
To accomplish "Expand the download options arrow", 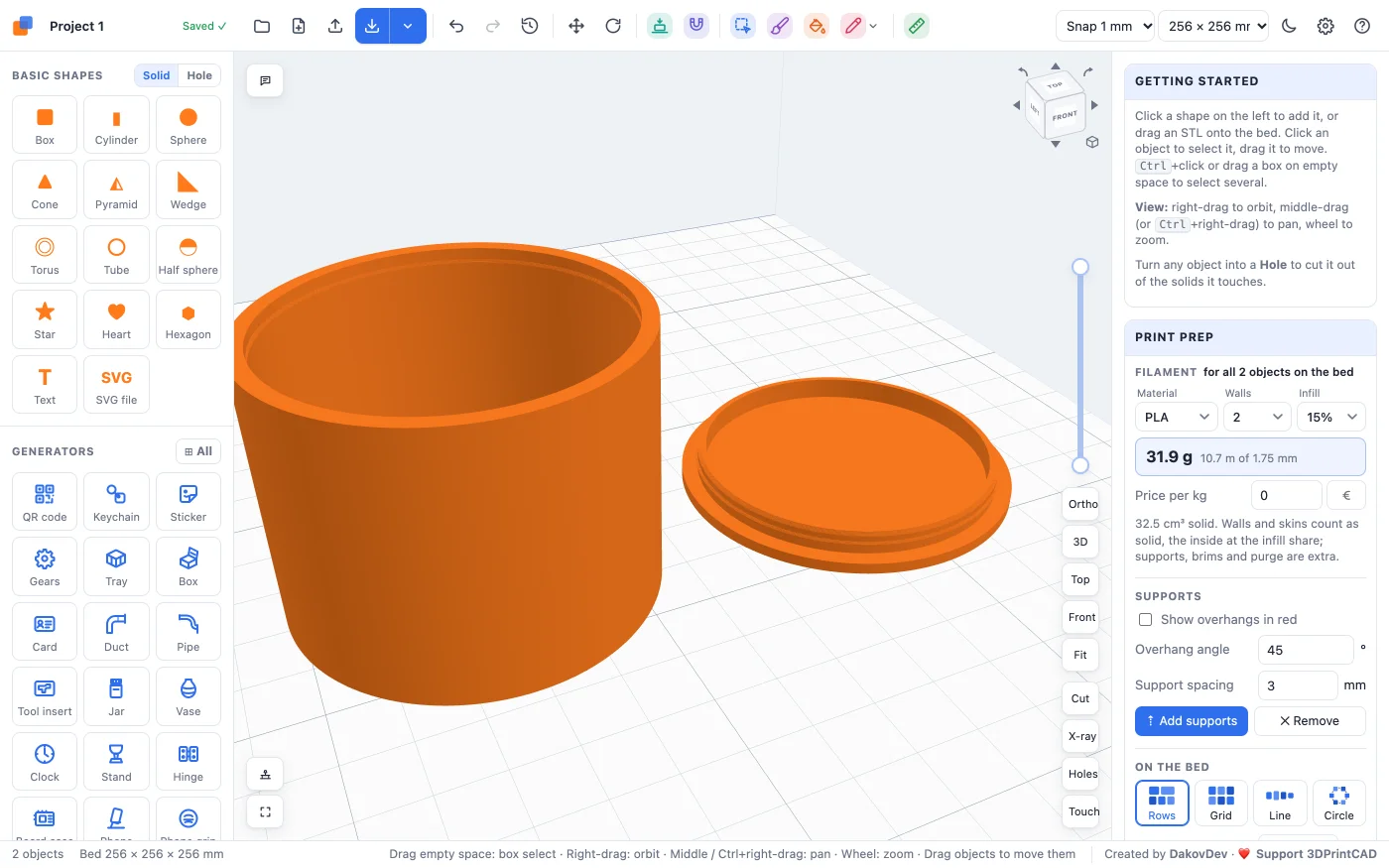I will (408, 26).
